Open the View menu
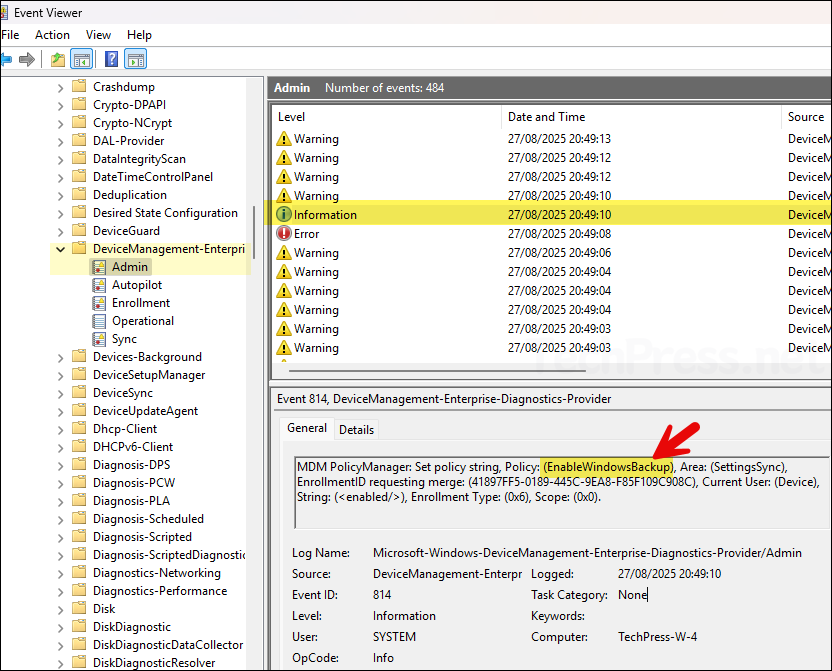Viewport: 832px width, 671px height. (x=99, y=35)
